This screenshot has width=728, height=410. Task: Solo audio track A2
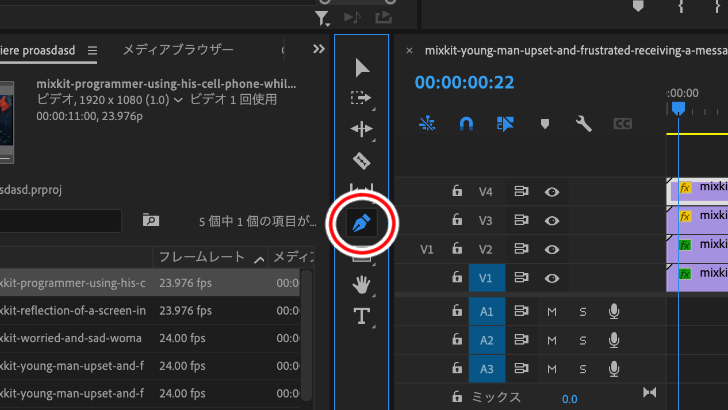tap(583, 340)
